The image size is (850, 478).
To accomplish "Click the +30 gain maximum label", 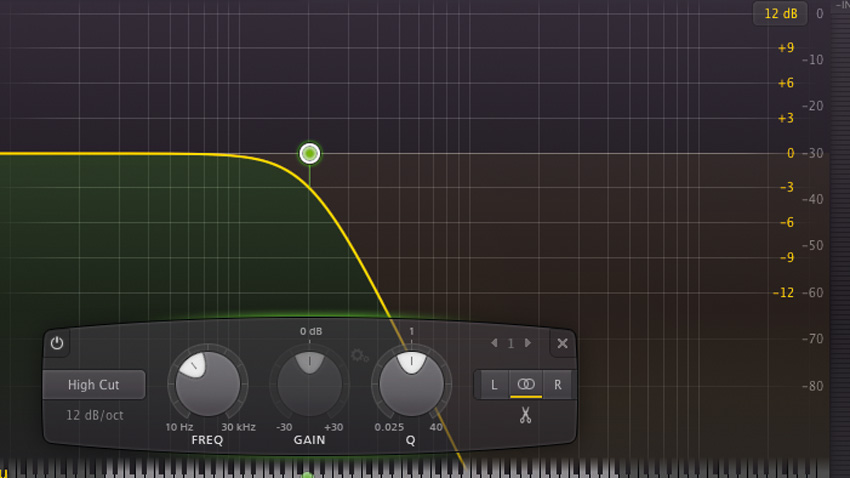I will (x=333, y=427).
